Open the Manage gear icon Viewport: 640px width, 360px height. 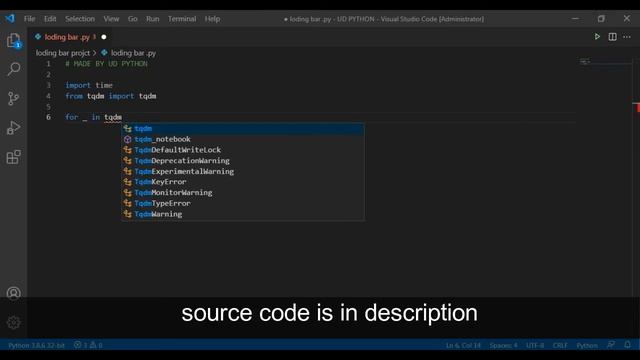(13, 322)
